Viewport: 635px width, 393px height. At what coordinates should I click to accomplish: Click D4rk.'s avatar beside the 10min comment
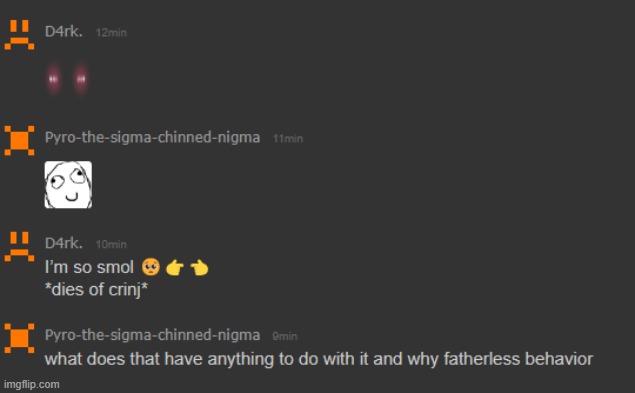tap(19, 247)
